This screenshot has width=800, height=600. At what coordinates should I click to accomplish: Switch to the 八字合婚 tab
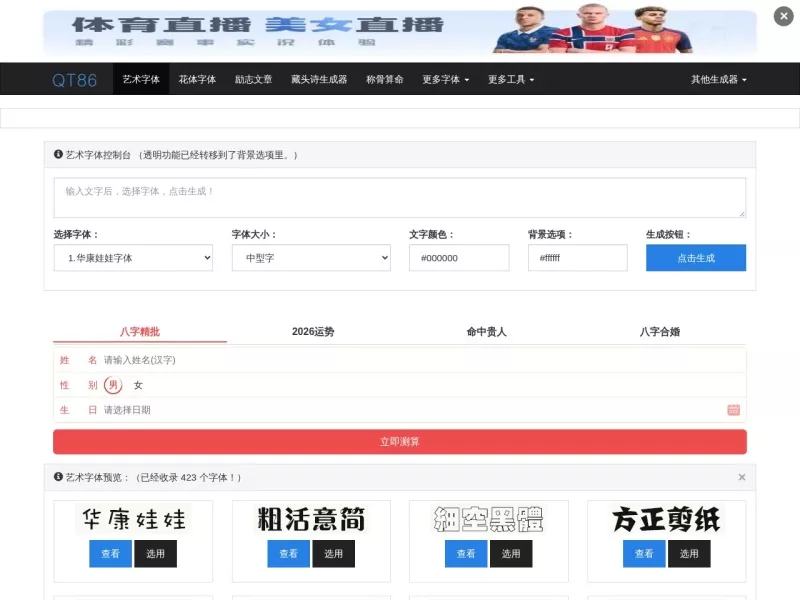pyautogui.click(x=660, y=332)
